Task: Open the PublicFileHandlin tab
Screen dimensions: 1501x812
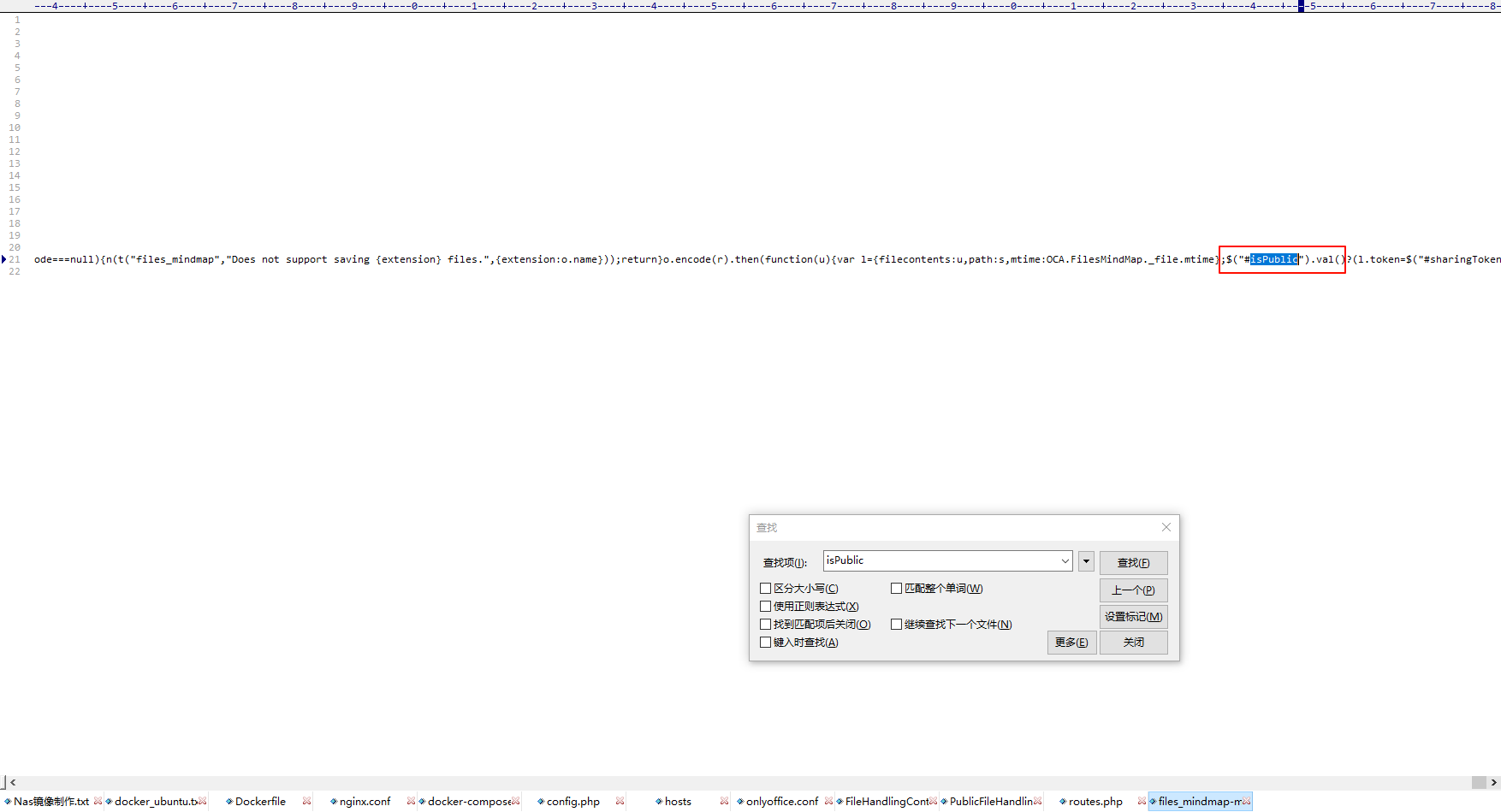Action: (x=991, y=802)
